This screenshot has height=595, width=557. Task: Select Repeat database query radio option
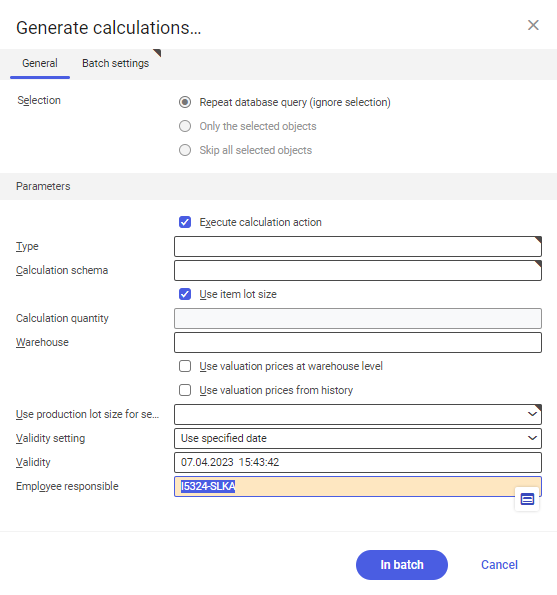(x=185, y=102)
